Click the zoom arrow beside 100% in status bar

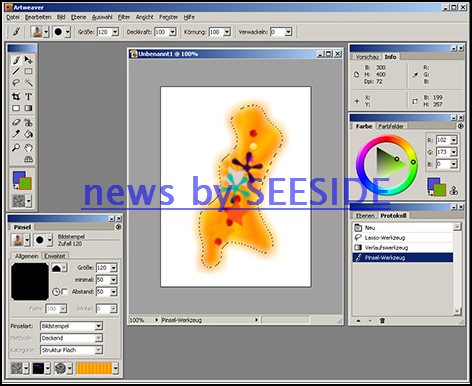156,320
